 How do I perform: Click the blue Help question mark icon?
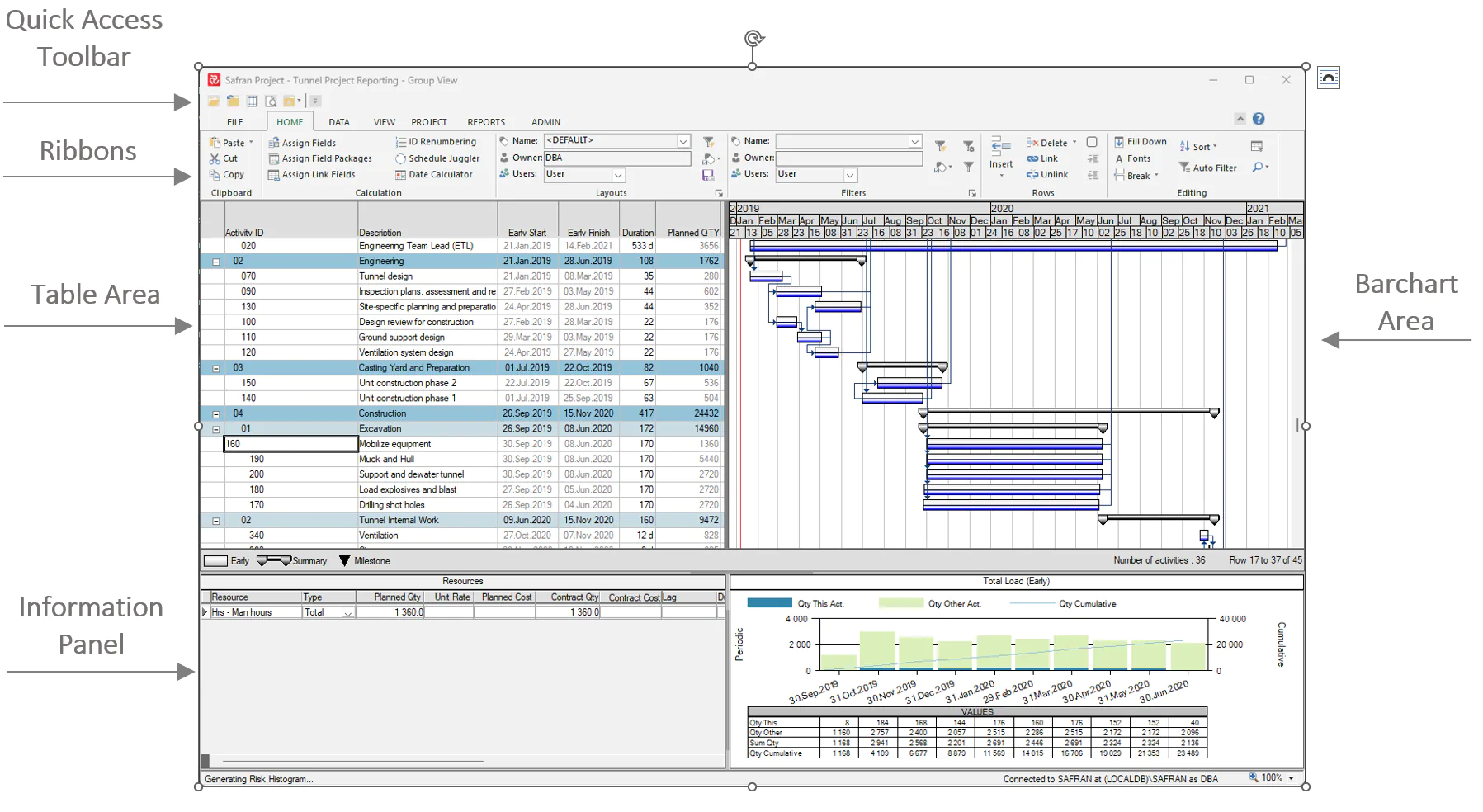coord(1259,119)
